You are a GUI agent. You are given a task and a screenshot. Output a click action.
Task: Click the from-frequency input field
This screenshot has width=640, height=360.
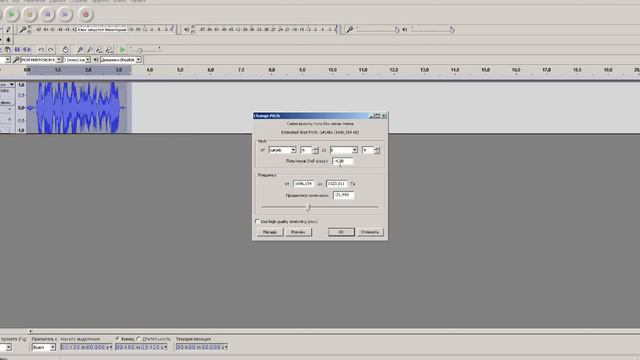click(x=304, y=184)
